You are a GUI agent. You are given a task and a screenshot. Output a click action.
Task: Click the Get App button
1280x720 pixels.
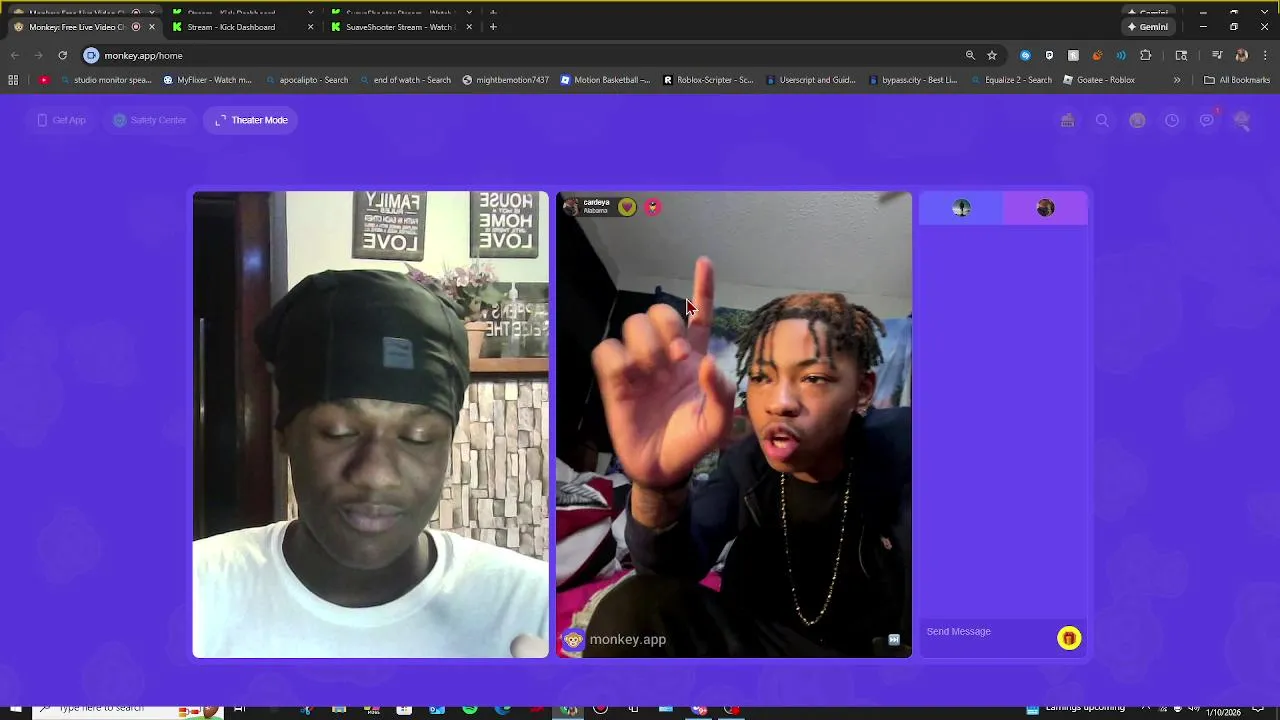coord(61,120)
